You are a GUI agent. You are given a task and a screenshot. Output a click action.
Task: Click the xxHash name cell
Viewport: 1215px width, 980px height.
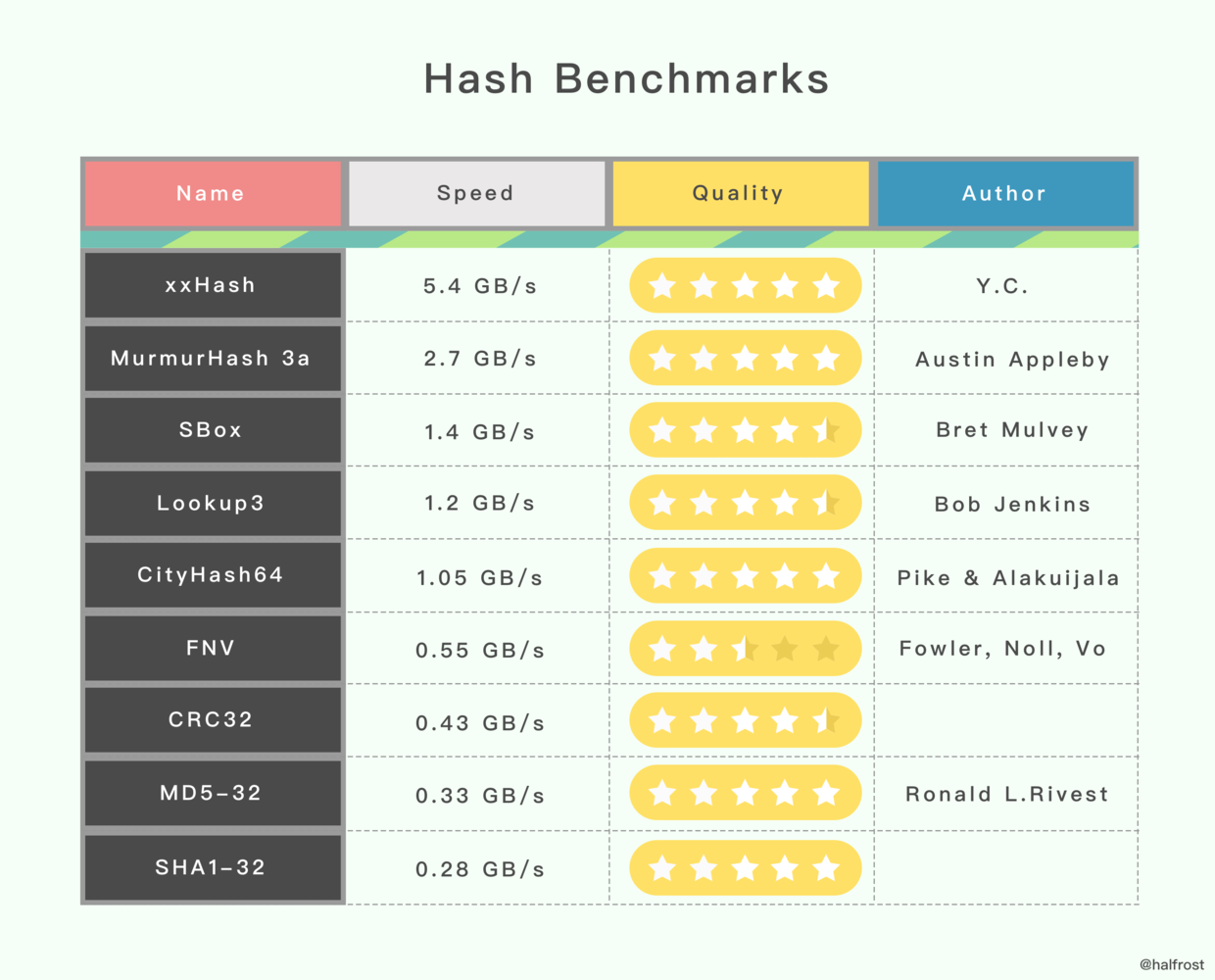tap(213, 285)
